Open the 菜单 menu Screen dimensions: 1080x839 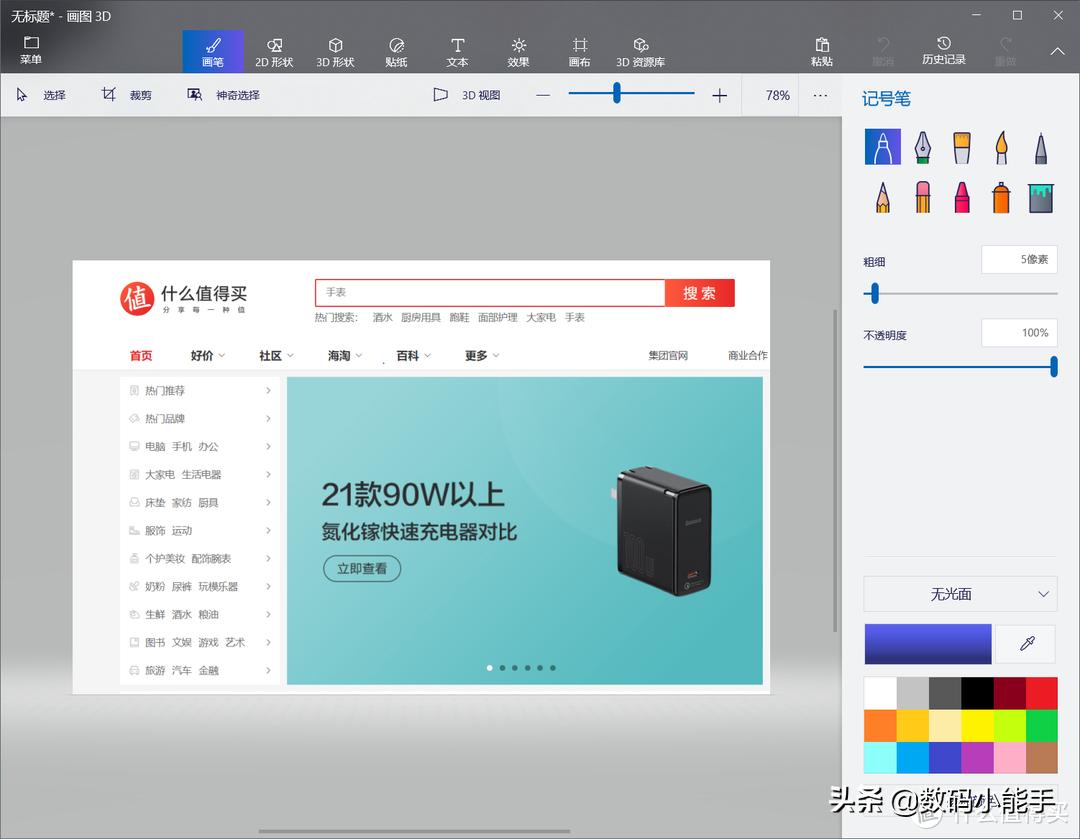[30, 45]
